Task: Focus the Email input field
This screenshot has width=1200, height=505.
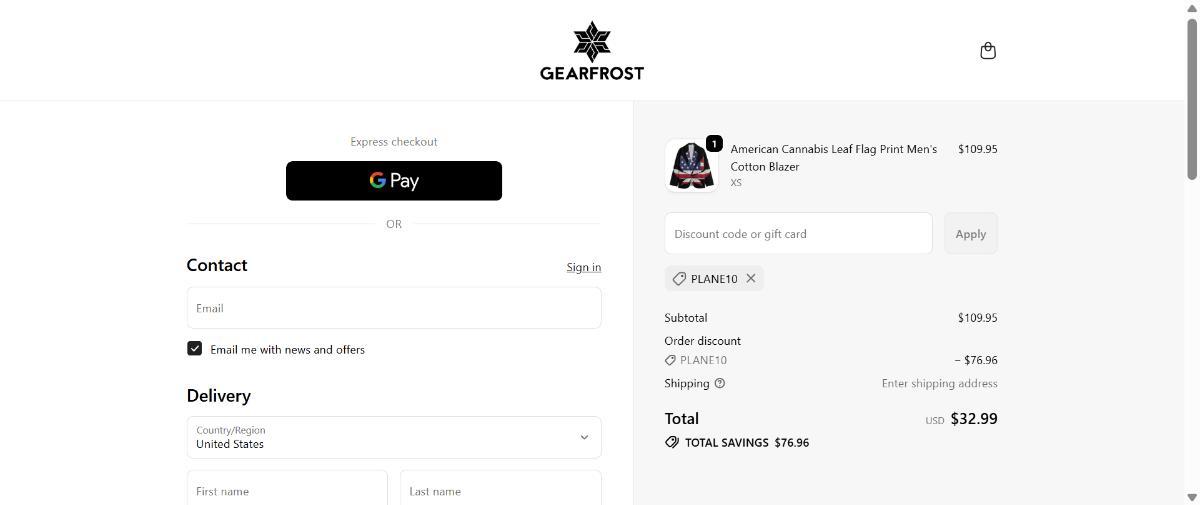Action: 394,308
